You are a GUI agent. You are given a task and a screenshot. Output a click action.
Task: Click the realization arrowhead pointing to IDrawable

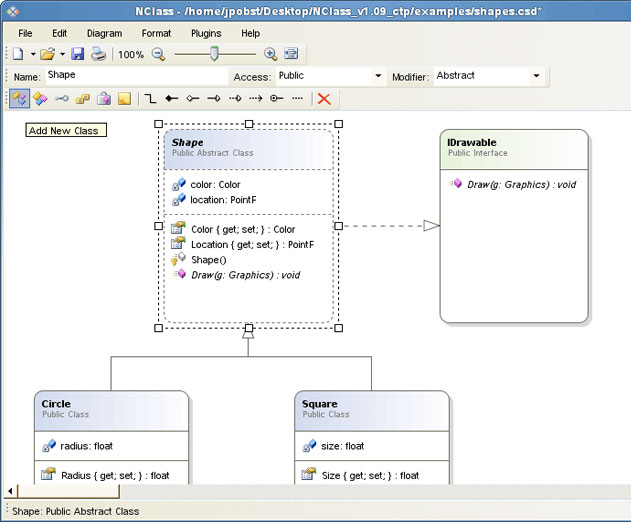click(431, 226)
